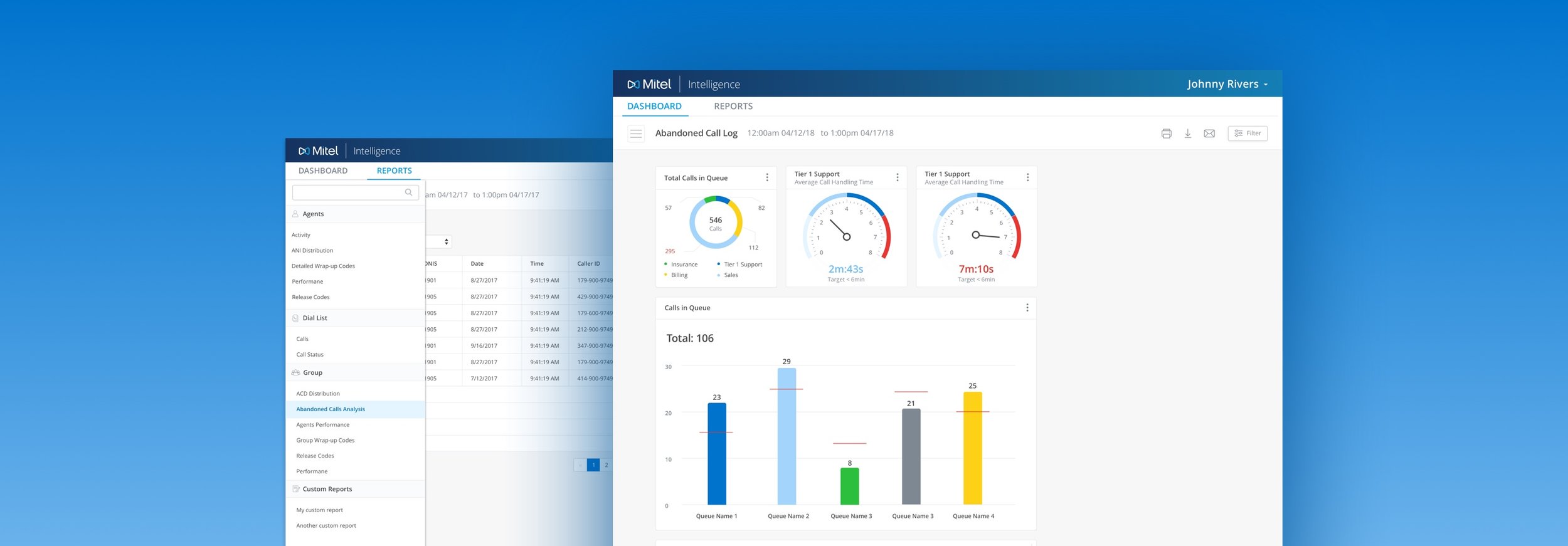Click the magnifier search icon in sidebar

(408, 192)
